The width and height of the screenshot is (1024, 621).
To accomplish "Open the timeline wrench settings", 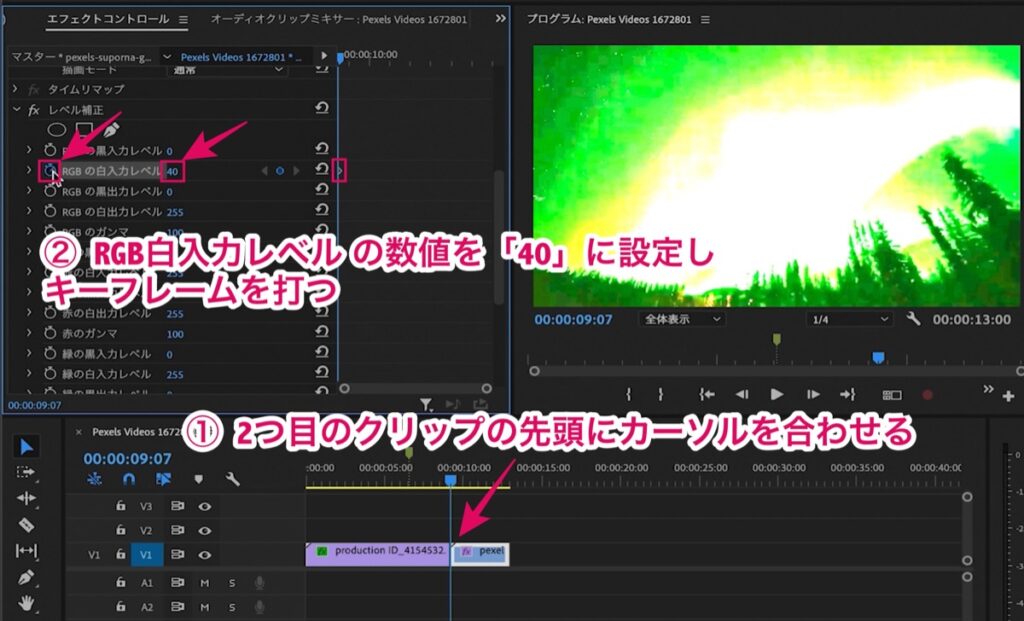I will pos(232,480).
